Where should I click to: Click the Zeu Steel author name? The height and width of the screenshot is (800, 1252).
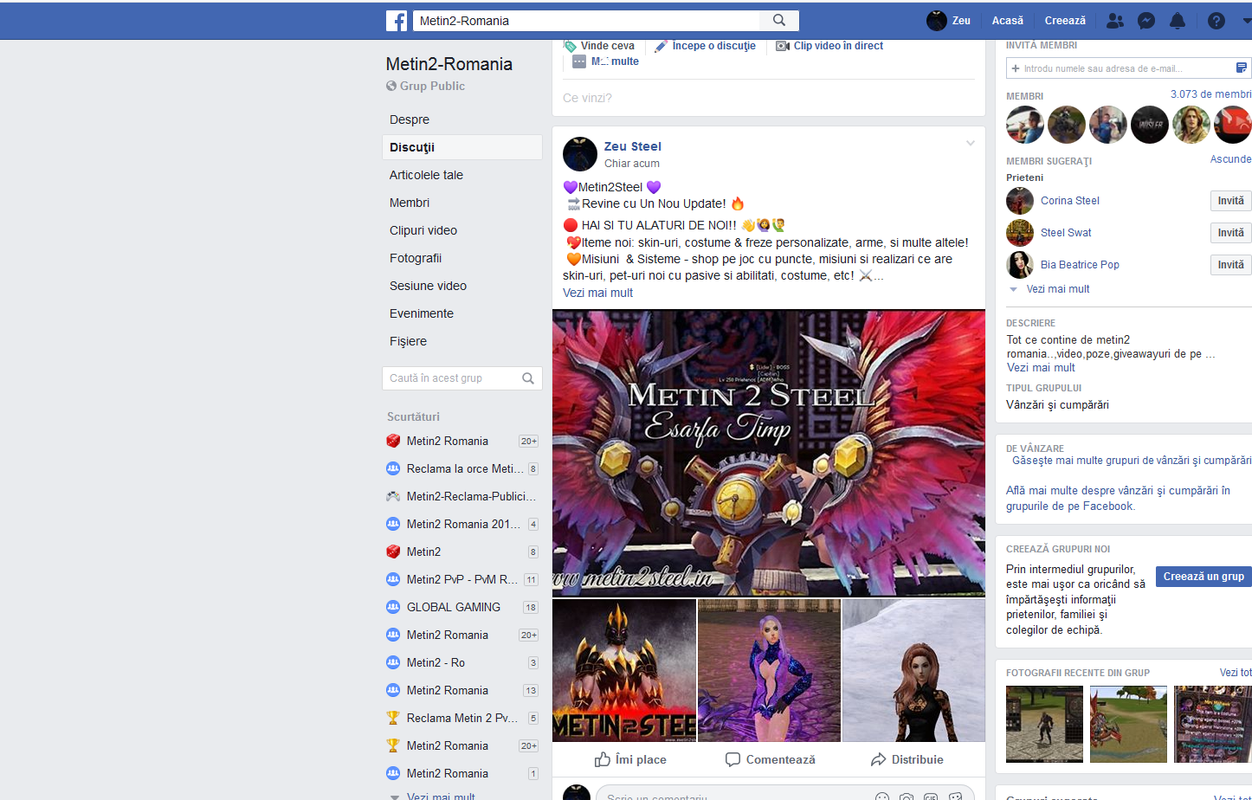click(632, 146)
